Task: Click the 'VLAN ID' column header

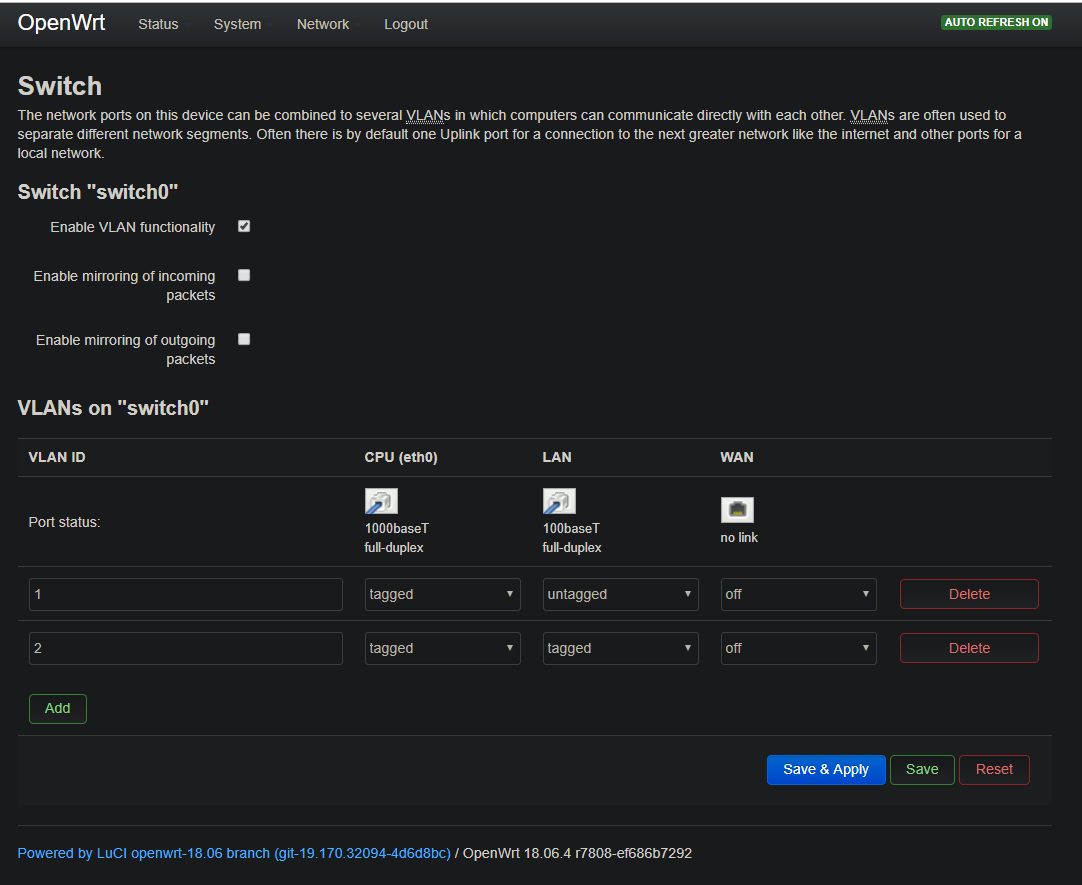Action: 57,457
